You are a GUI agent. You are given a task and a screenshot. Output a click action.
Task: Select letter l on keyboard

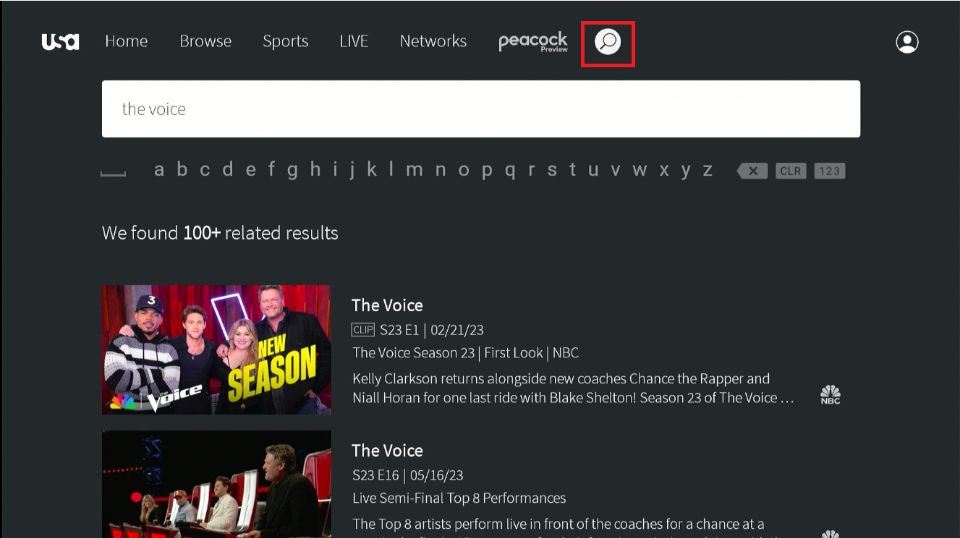click(x=391, y=168)
